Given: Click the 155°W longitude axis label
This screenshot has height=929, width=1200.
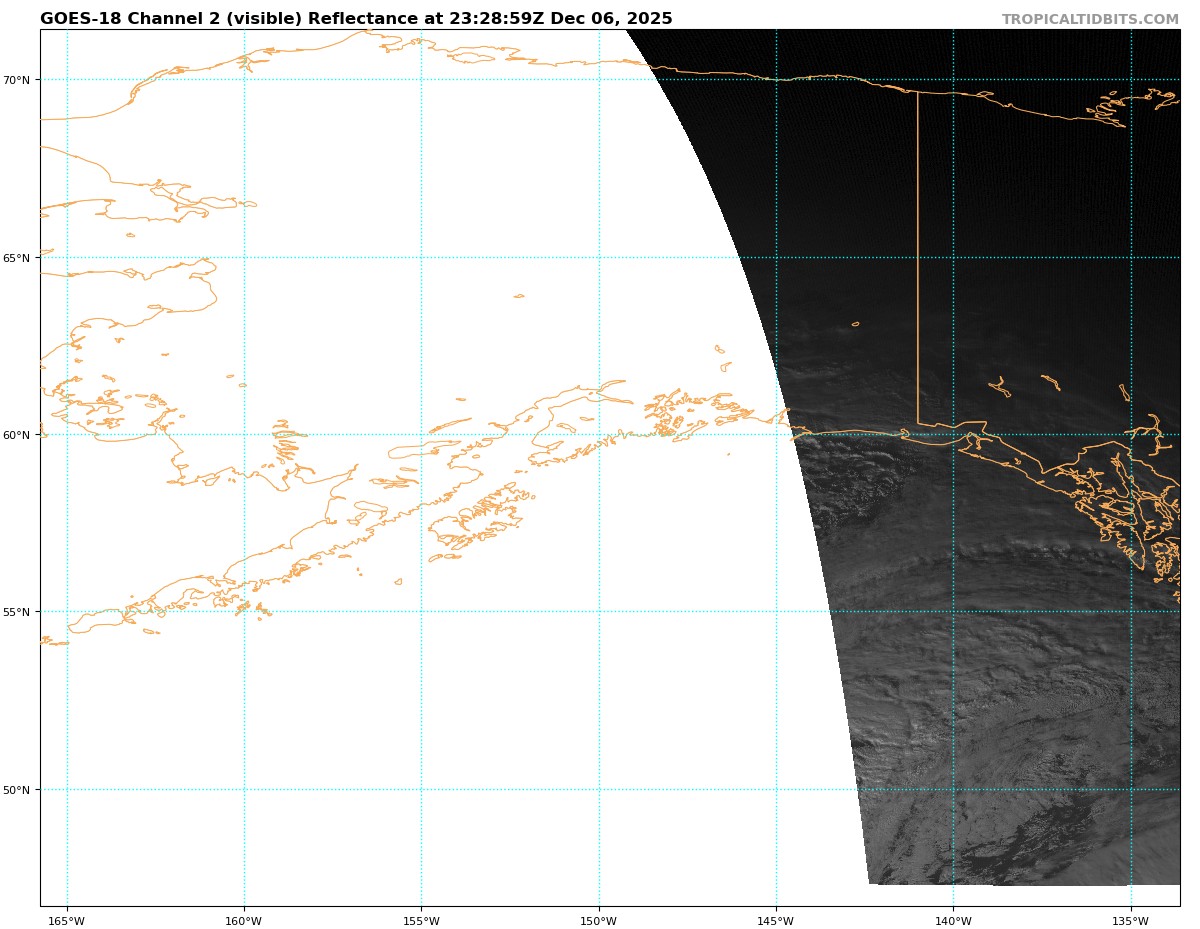Looking at the screenshot, I should pos(421,921).
